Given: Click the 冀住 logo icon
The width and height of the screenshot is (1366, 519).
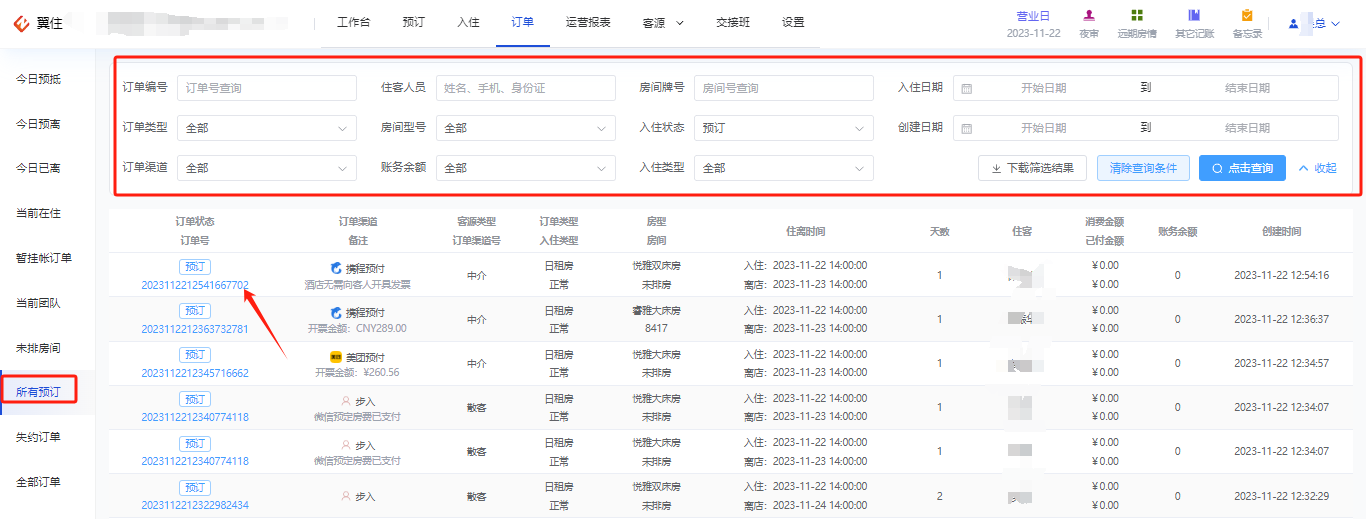Looking at the screenshot, I should click(21, 23).
